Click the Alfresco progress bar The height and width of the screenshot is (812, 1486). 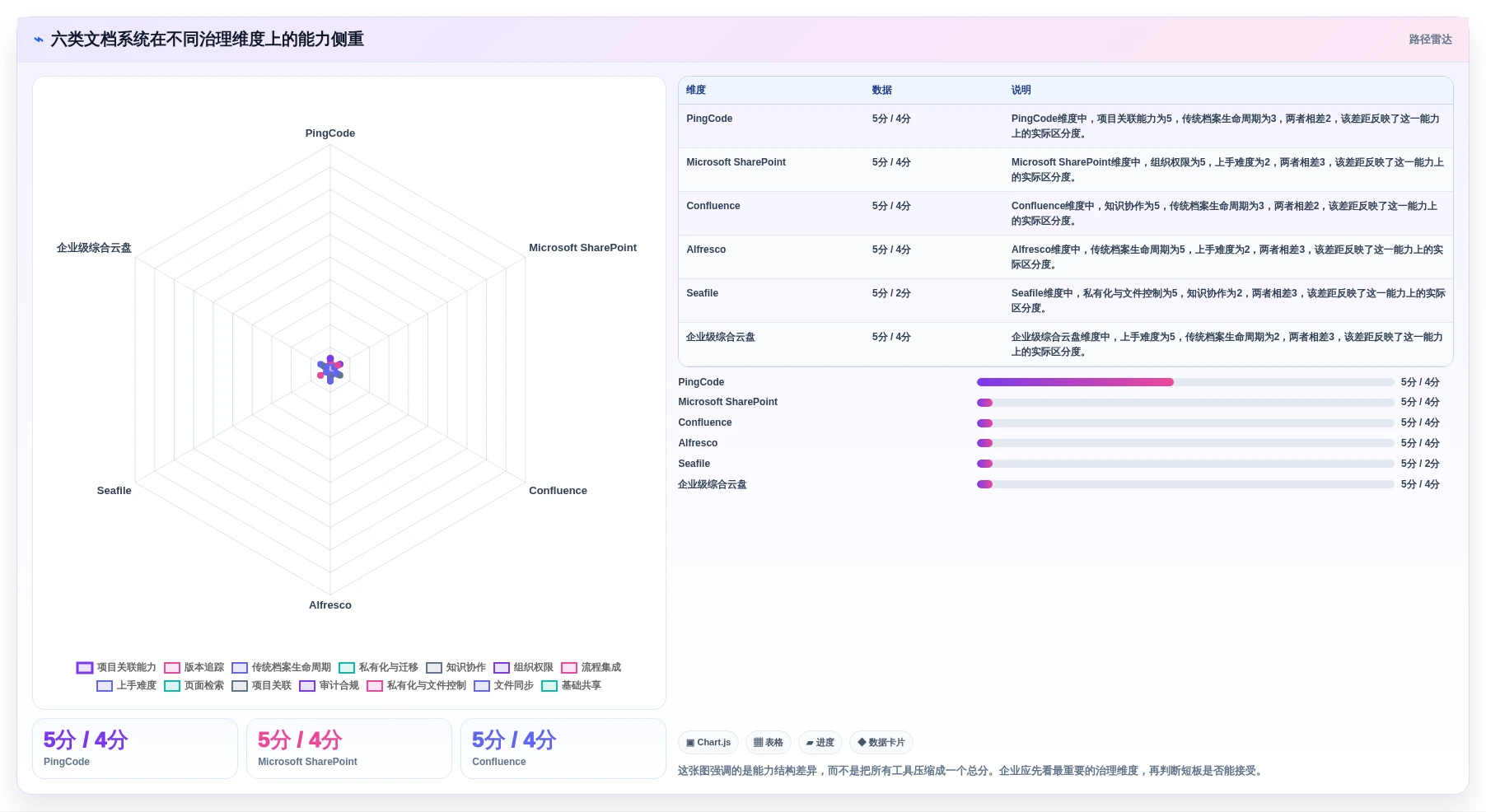click(x=1185, y=443)
